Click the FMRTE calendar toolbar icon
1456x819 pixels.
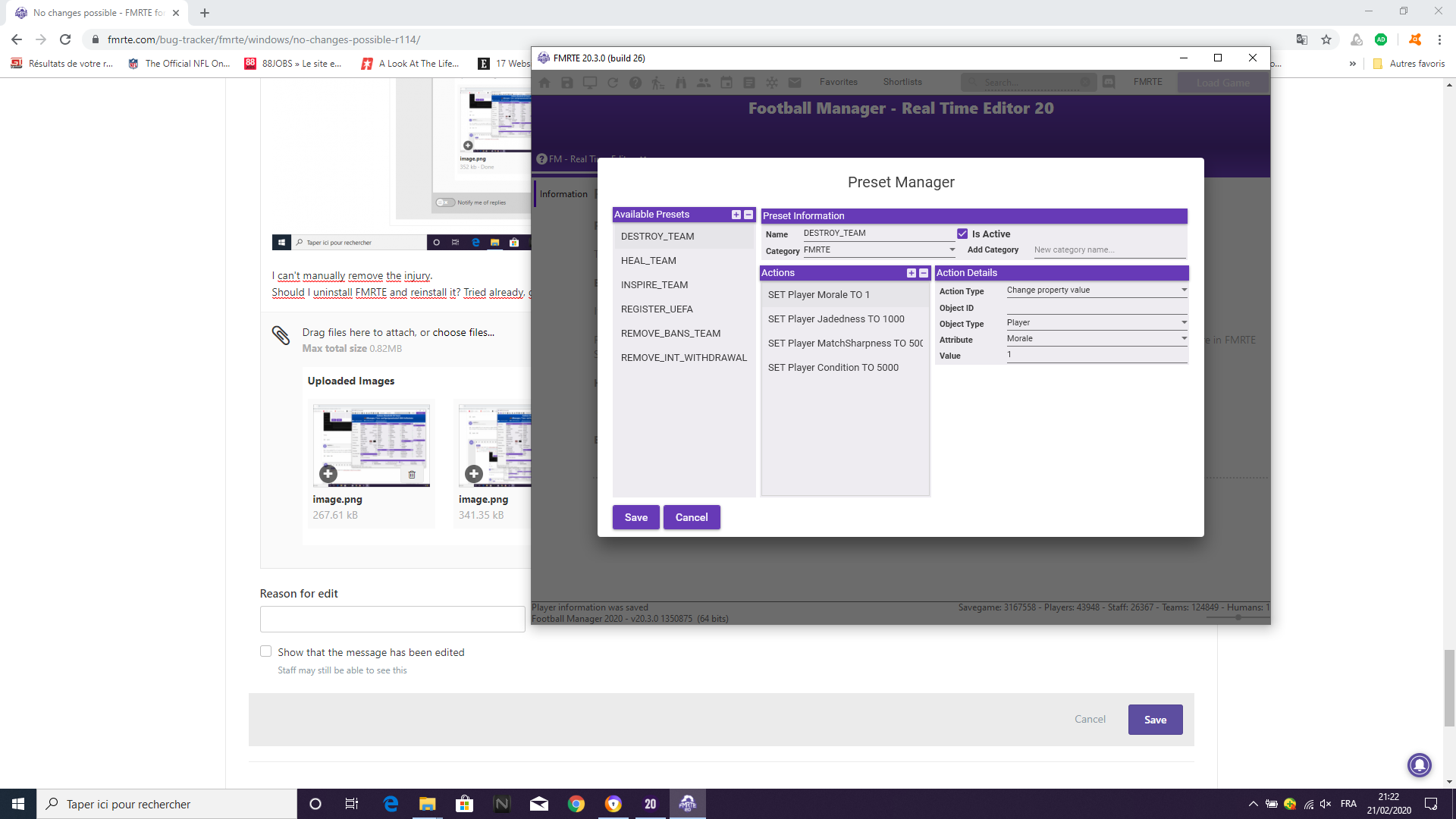(726, 82)
